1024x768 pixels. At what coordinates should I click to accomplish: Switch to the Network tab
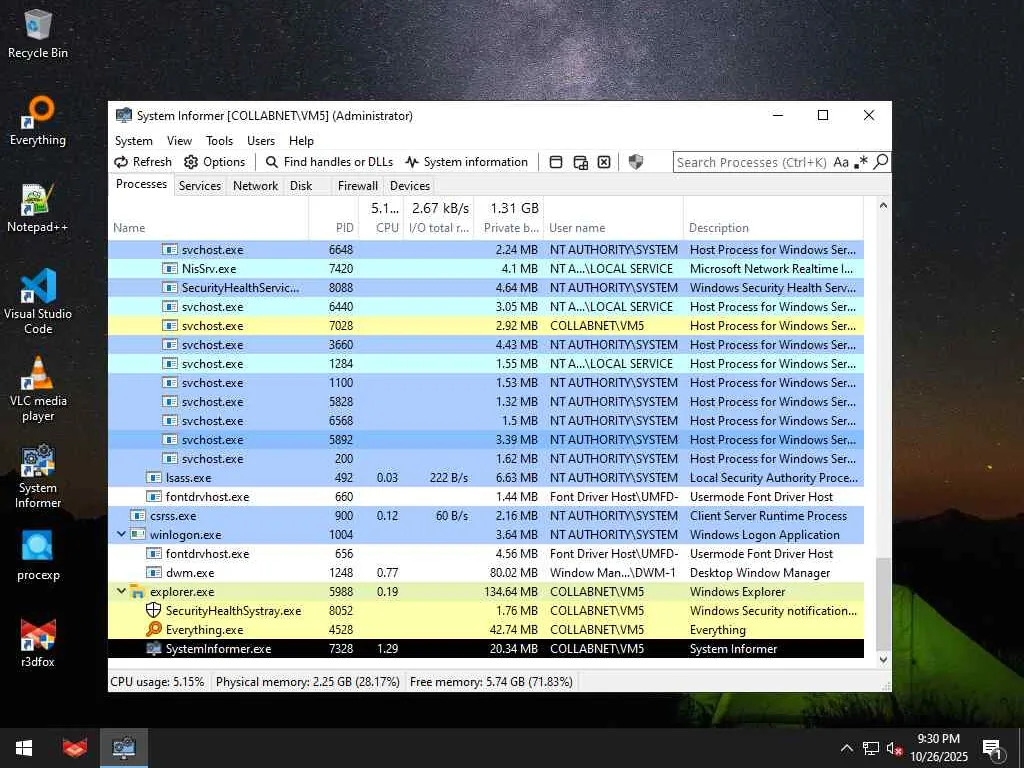tap(255, 185)
